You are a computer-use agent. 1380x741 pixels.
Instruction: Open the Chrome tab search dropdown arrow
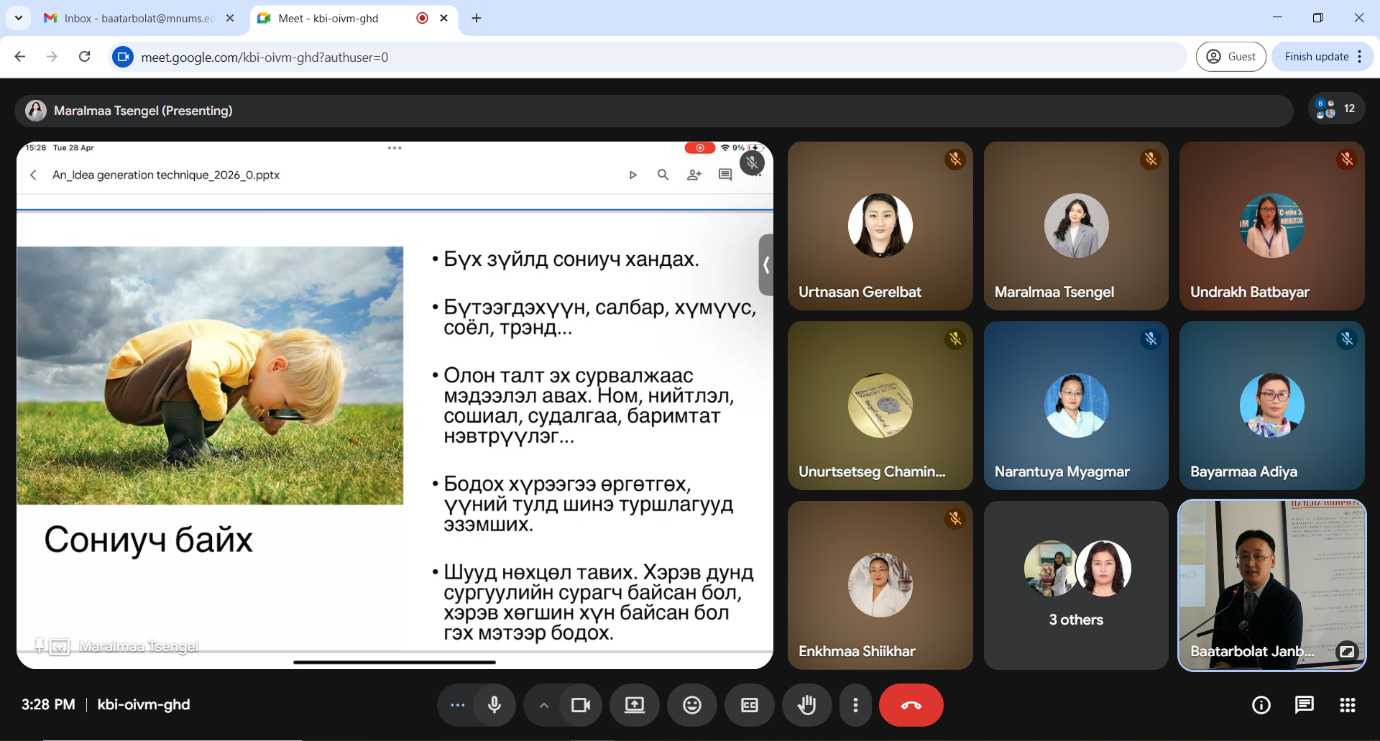[x=18, y=18]
